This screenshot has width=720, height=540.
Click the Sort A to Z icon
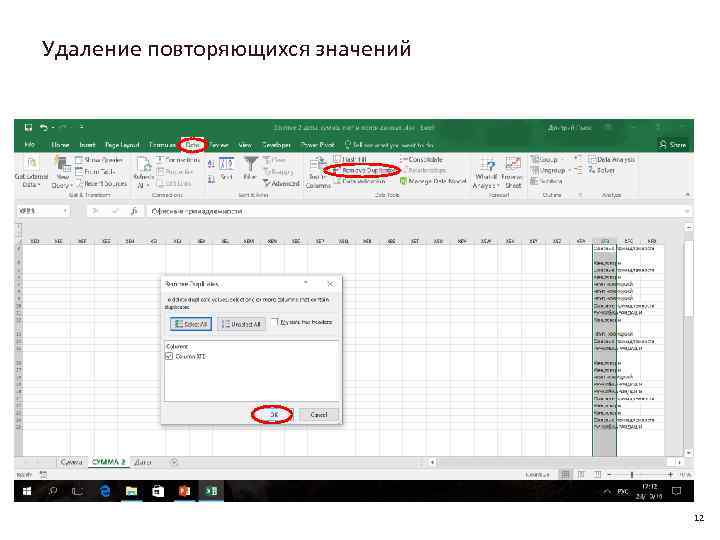211,164
